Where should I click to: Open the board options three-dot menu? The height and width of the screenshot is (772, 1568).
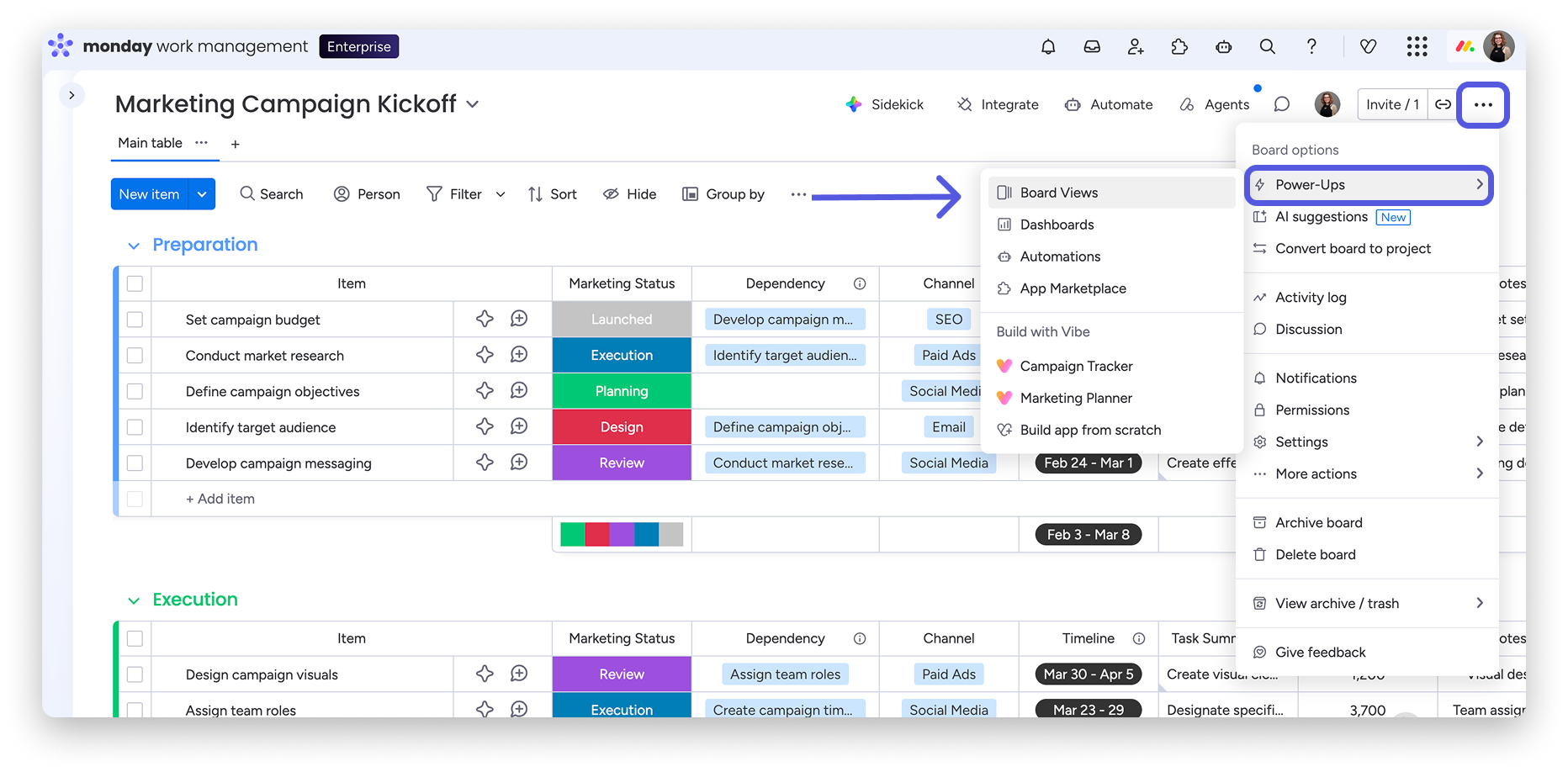(x=1483, y=105)
